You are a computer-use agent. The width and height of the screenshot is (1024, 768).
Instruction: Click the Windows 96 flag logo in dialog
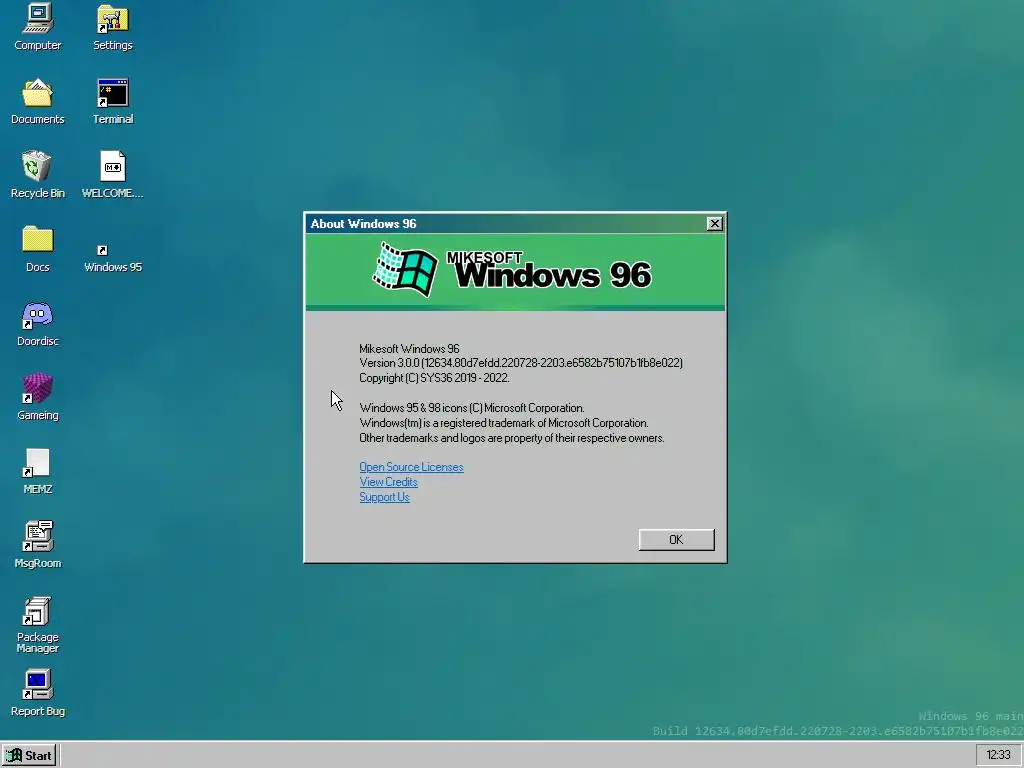coord(405,269)
